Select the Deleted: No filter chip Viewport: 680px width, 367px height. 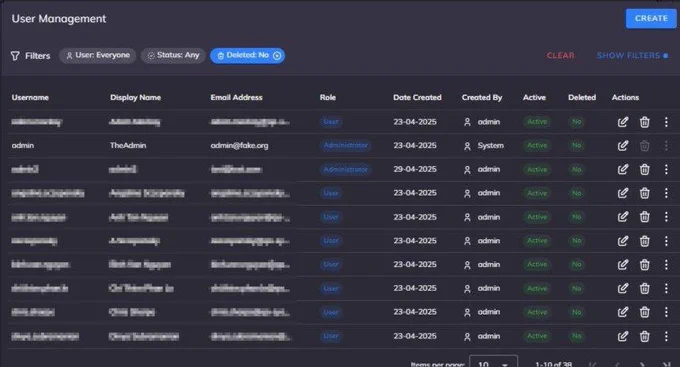pyautogui.click(x=247, y=56)
